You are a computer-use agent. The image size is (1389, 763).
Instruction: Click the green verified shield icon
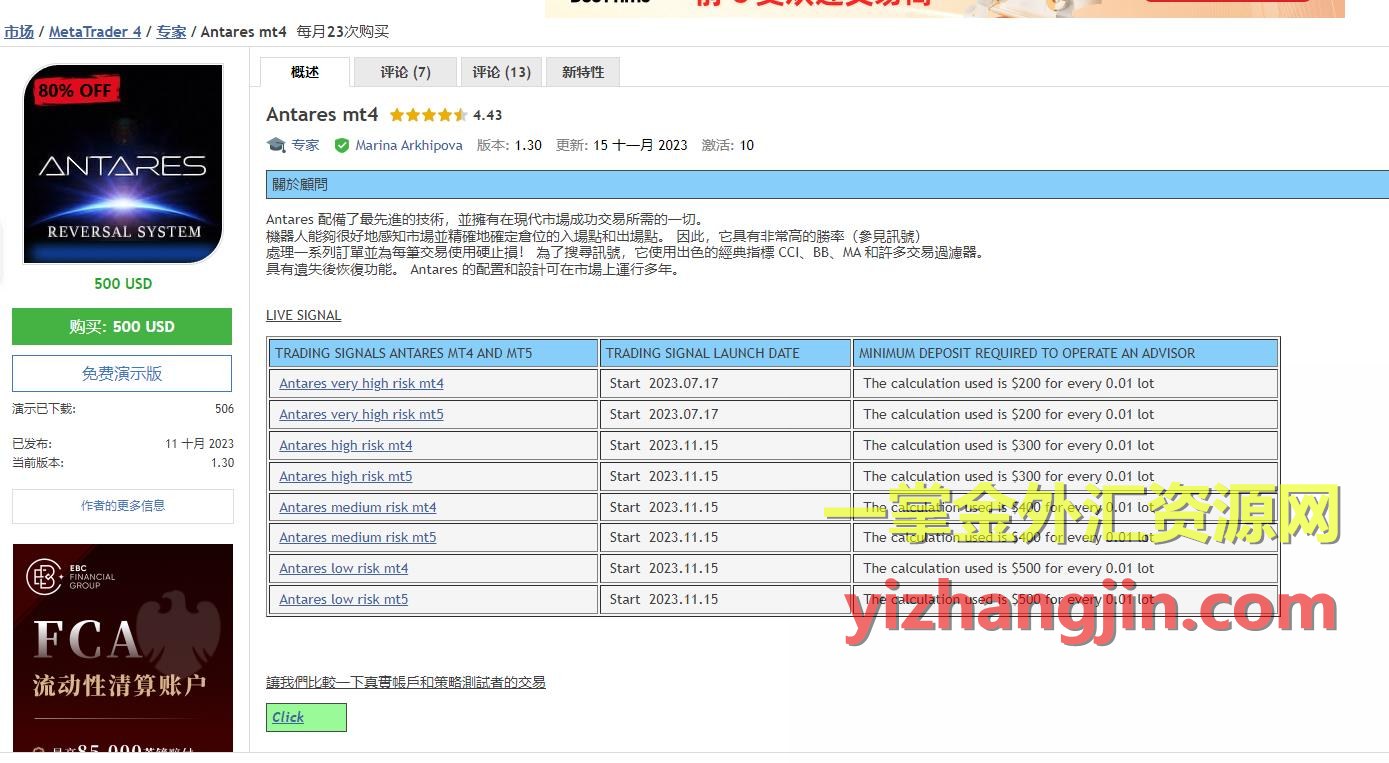(342, 145)
